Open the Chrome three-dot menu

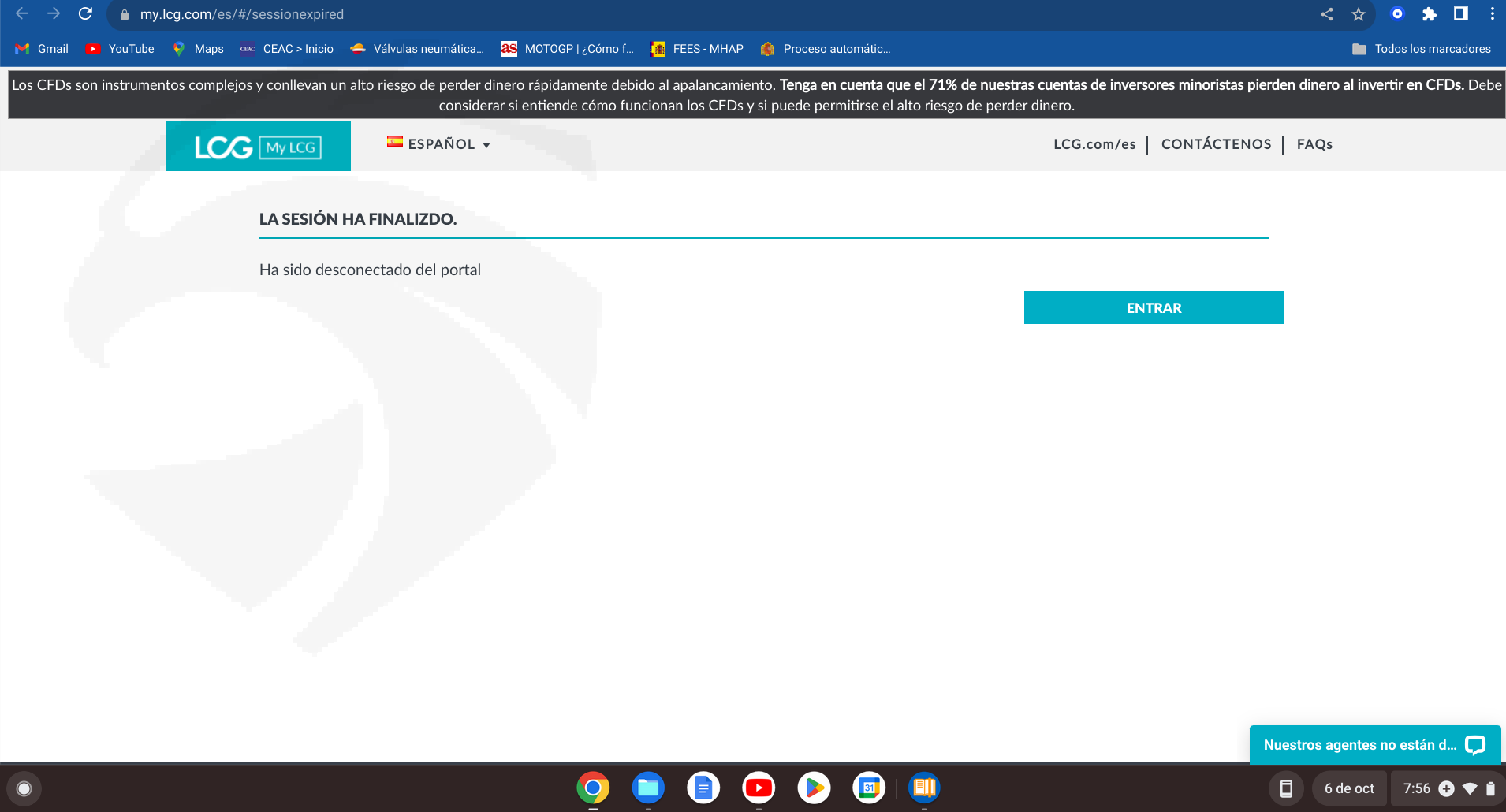1492,14
